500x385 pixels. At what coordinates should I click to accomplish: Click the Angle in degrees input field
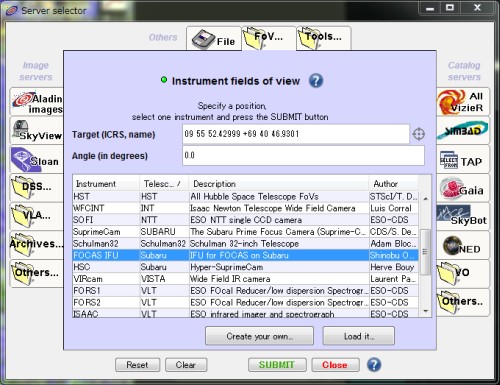coord(303,155)
